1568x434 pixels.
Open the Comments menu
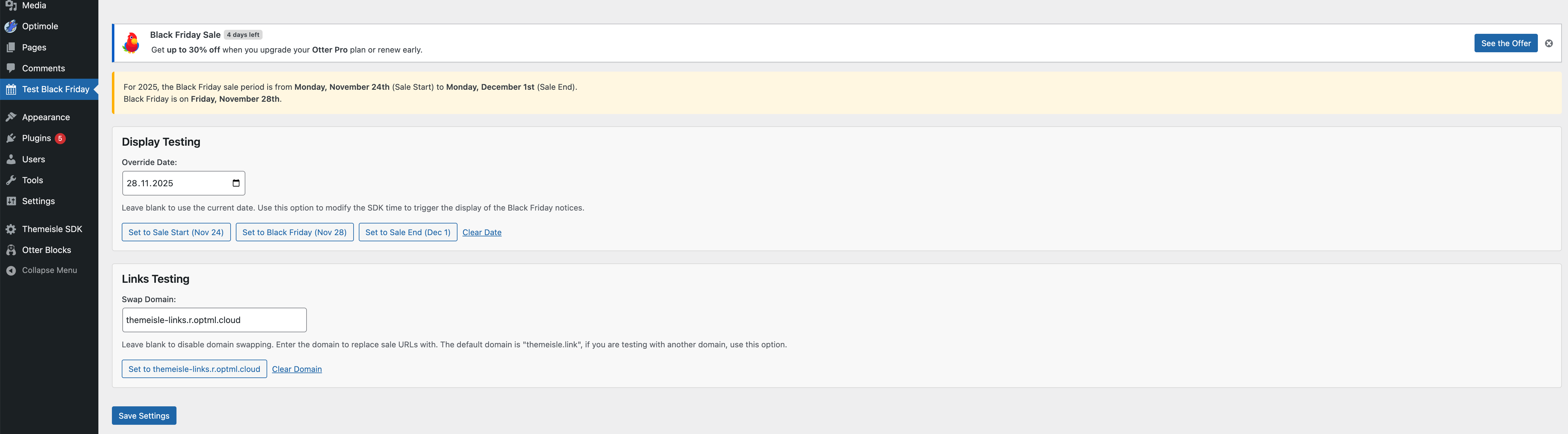tap(44, 68)
